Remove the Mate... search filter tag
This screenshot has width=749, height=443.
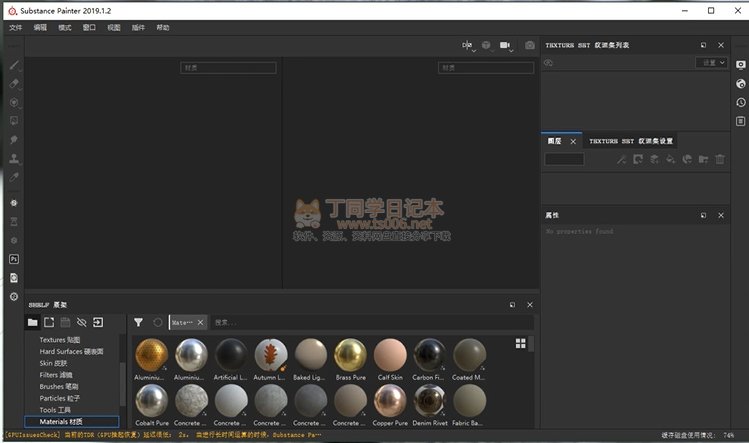click(x=200, y=322)
